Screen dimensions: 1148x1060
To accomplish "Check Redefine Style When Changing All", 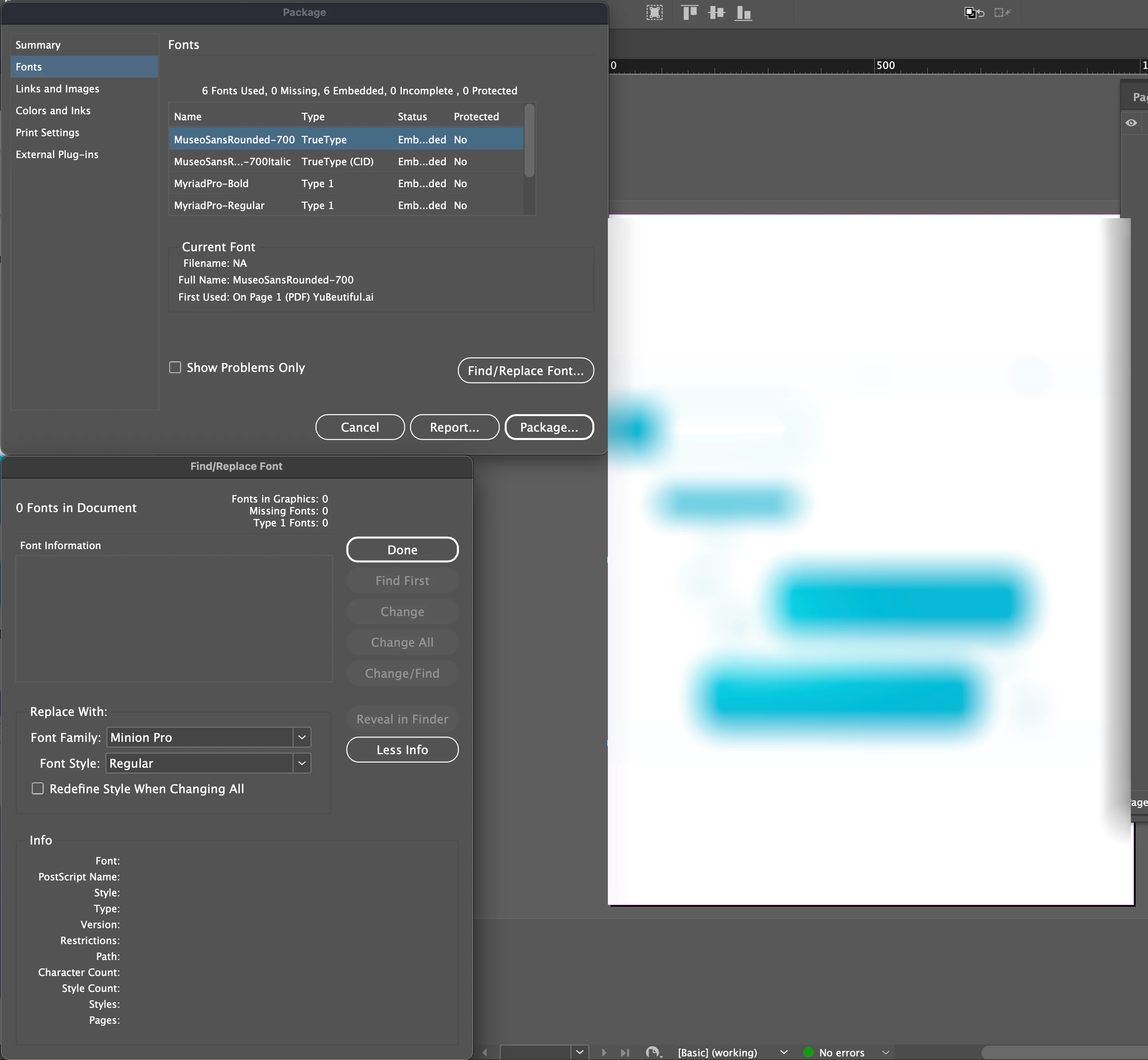I will point(38,789).
